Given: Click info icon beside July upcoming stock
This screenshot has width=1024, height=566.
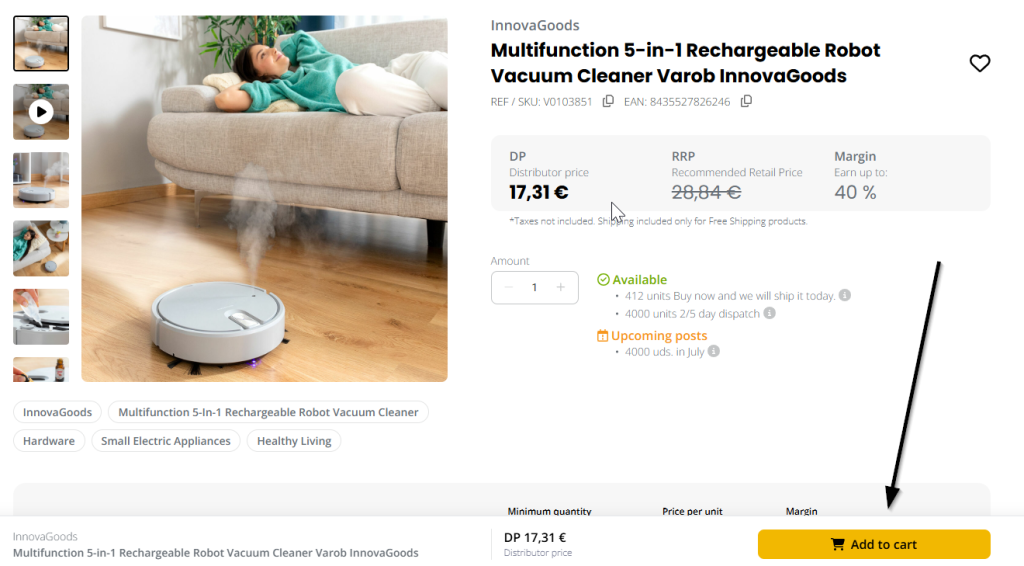Looking at the screenshot, I should pos(714,351).
